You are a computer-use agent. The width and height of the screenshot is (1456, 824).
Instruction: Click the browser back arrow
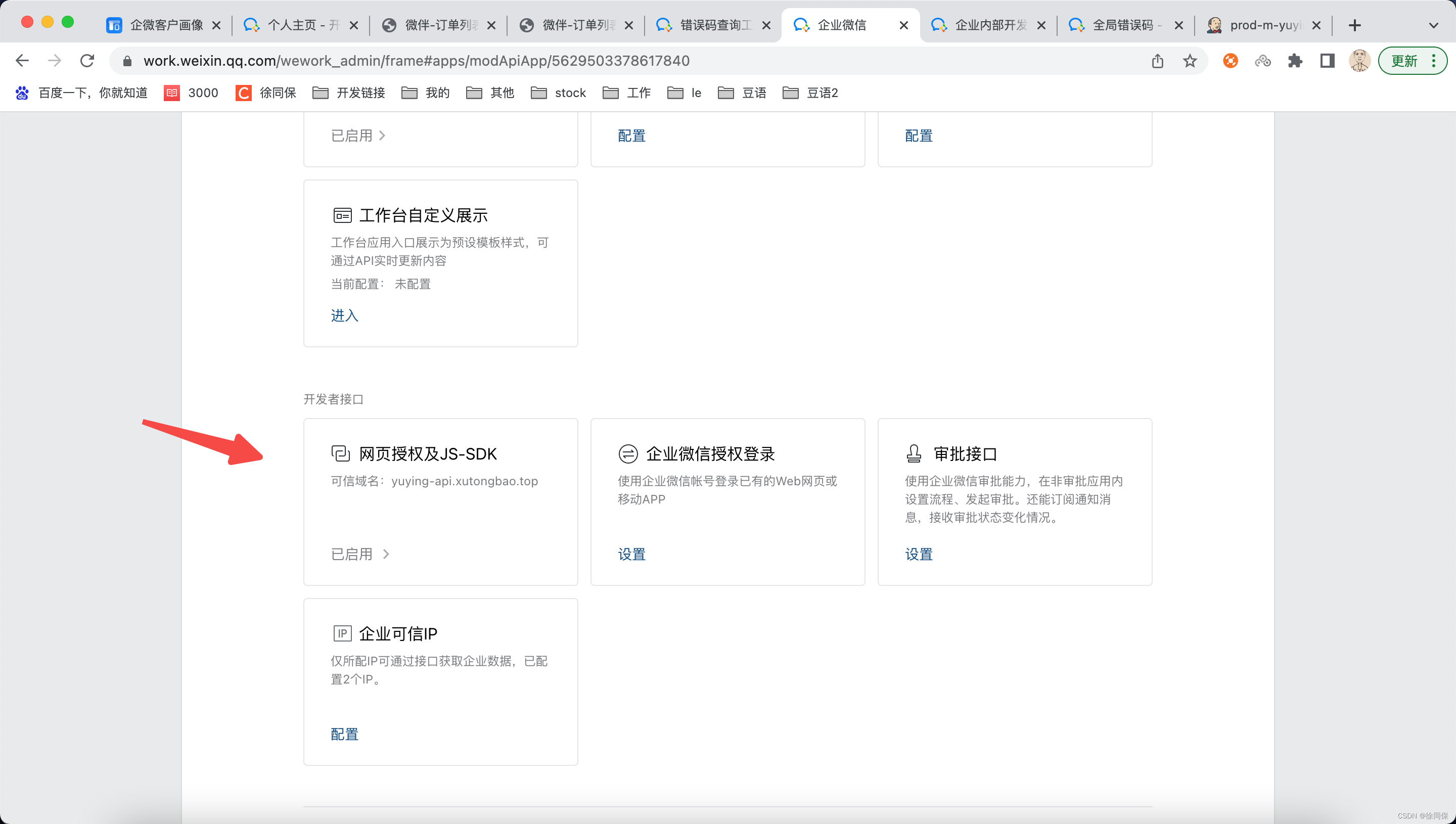pos(22,61)
